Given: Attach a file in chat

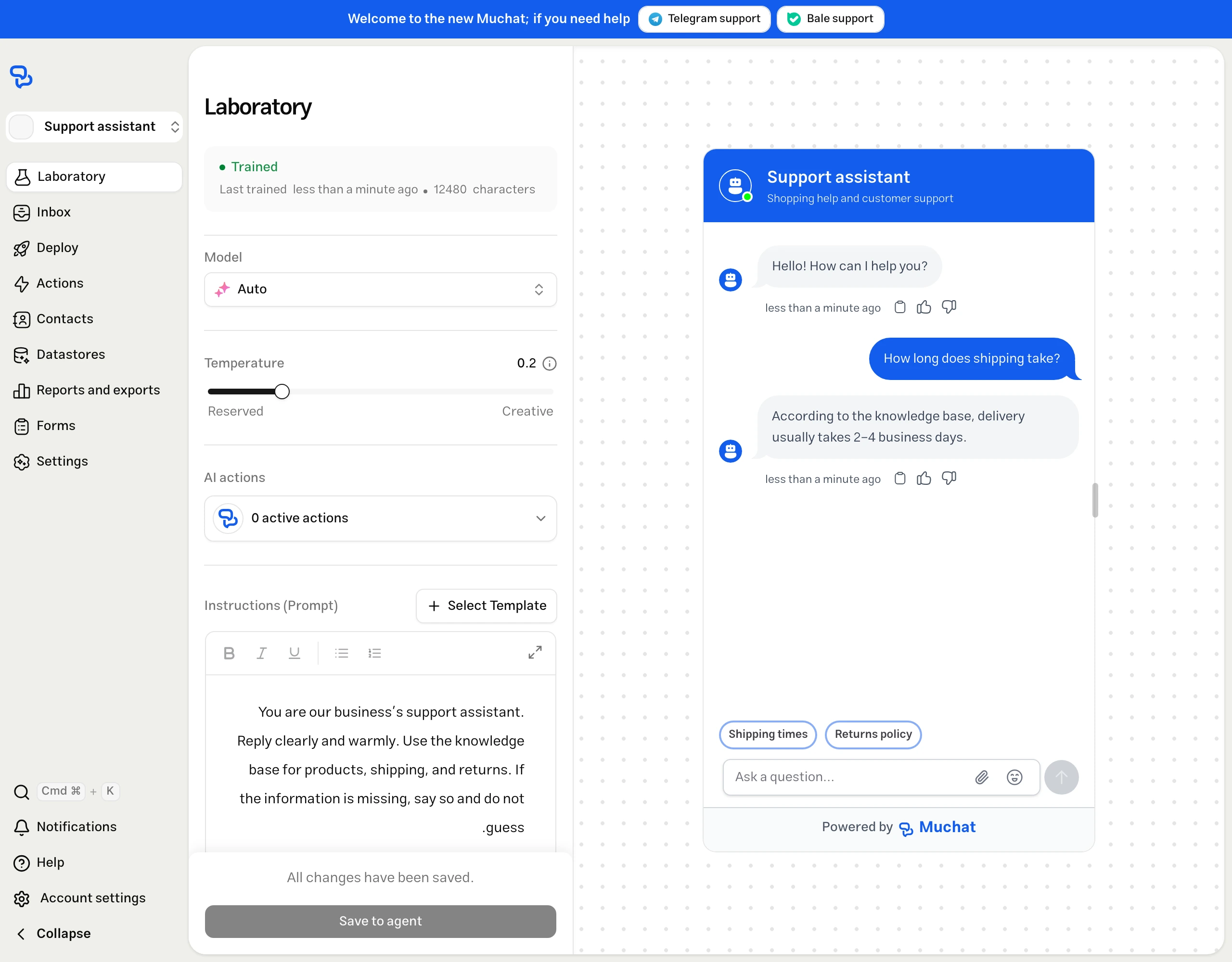Looking at the screenshot, I should 982,778.
